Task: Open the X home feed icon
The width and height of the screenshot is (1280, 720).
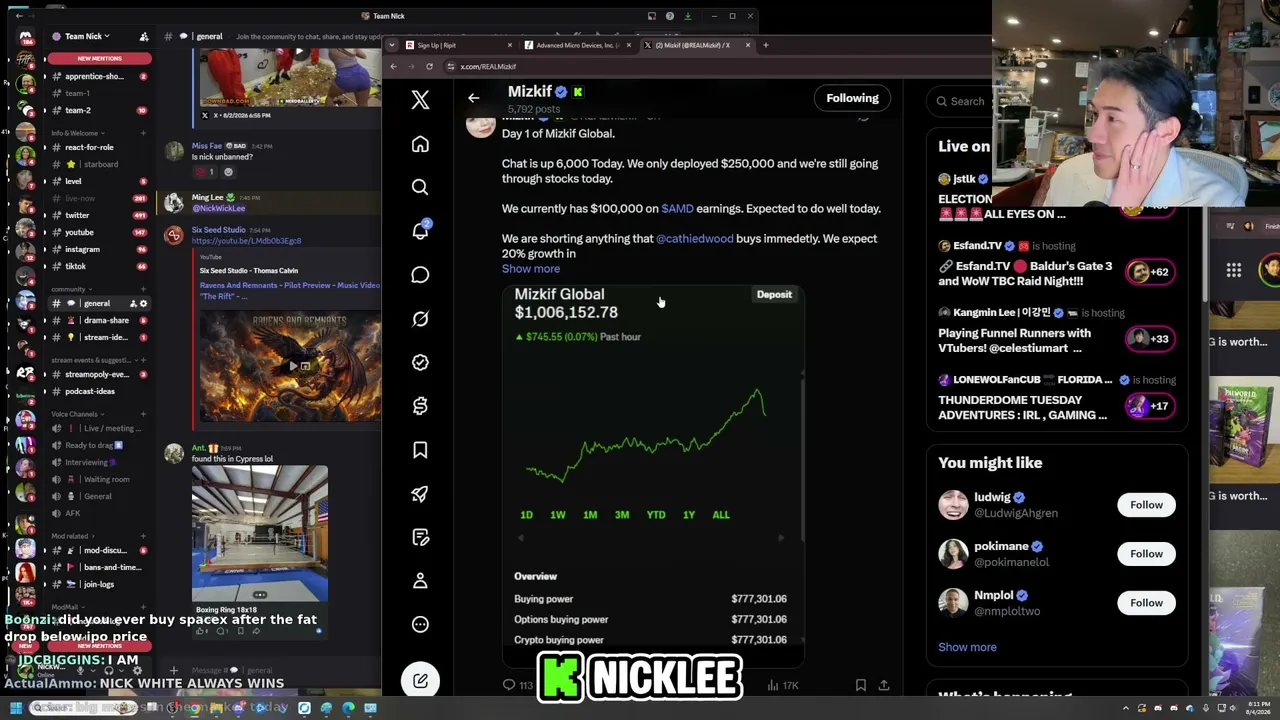Action: 420,144
